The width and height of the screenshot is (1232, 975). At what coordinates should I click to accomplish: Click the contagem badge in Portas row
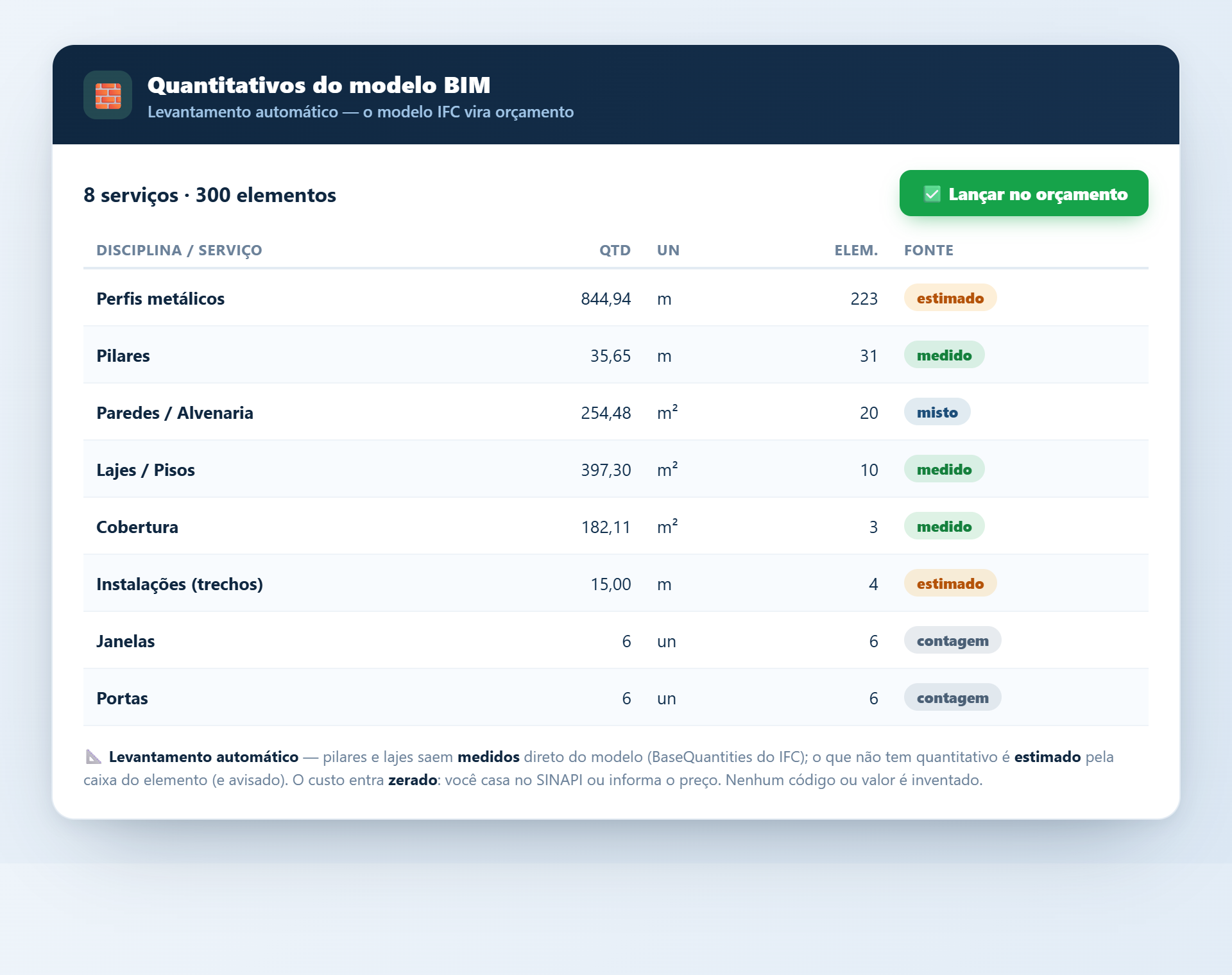[952, 697]
